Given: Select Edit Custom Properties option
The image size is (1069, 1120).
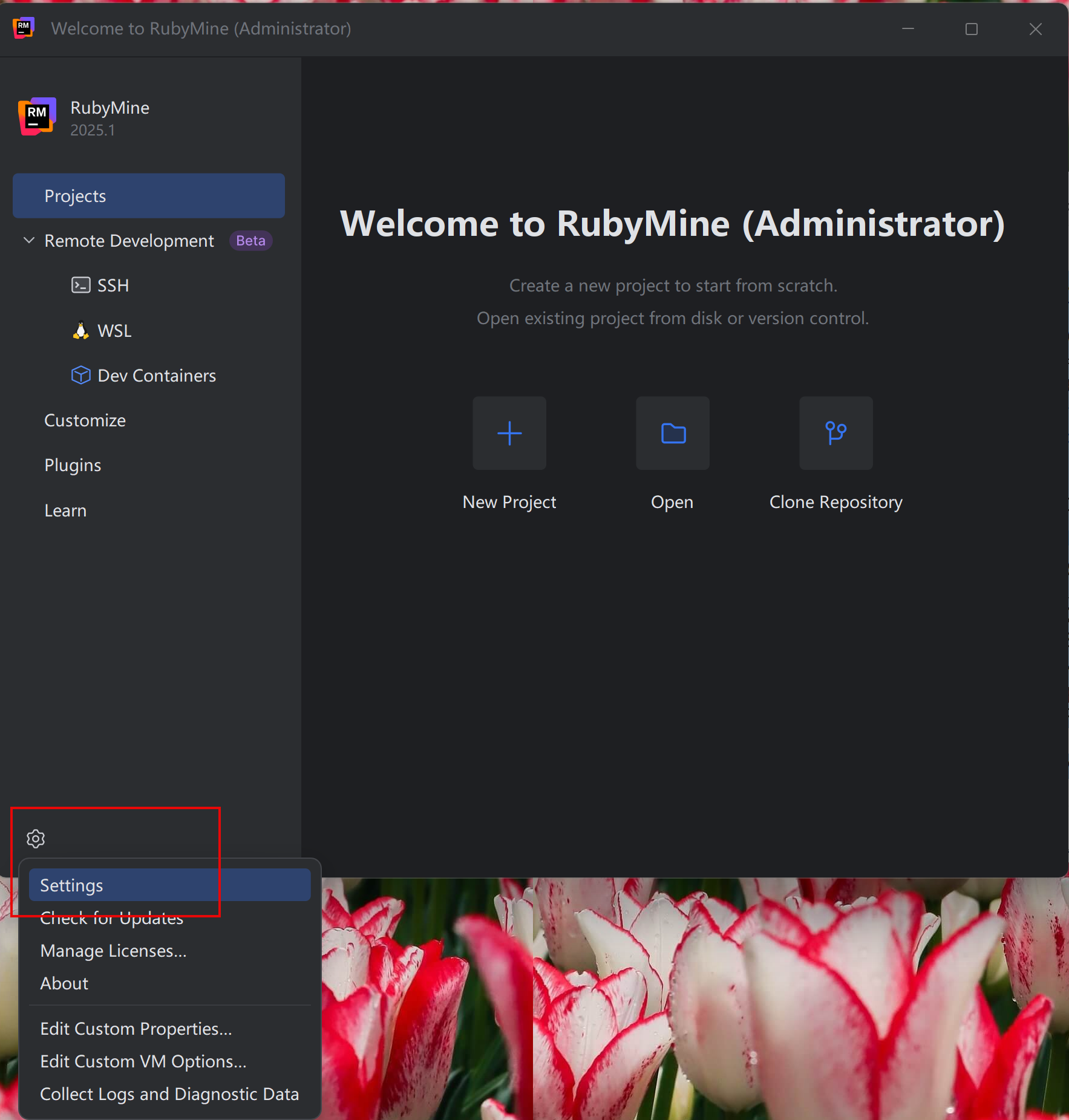Looking at the screenshot, I should click(x=136, y=1029).
